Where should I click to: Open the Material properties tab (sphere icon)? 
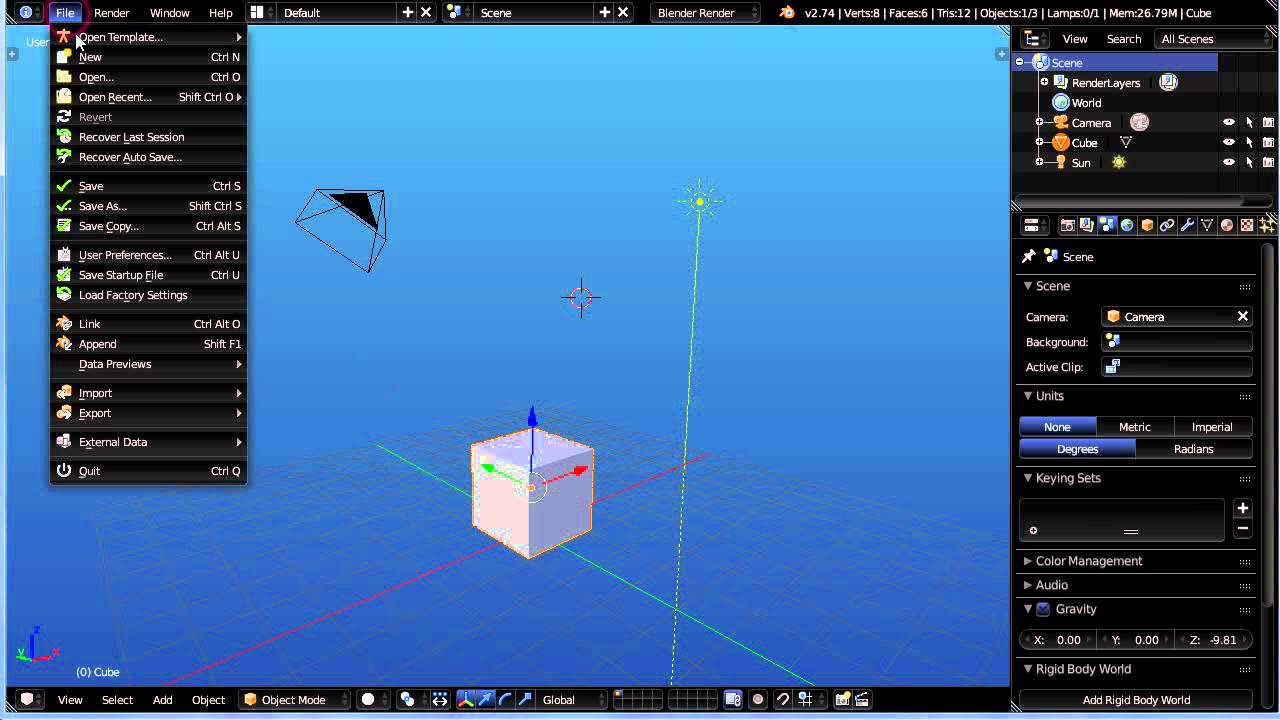(x=1227, y=225)
